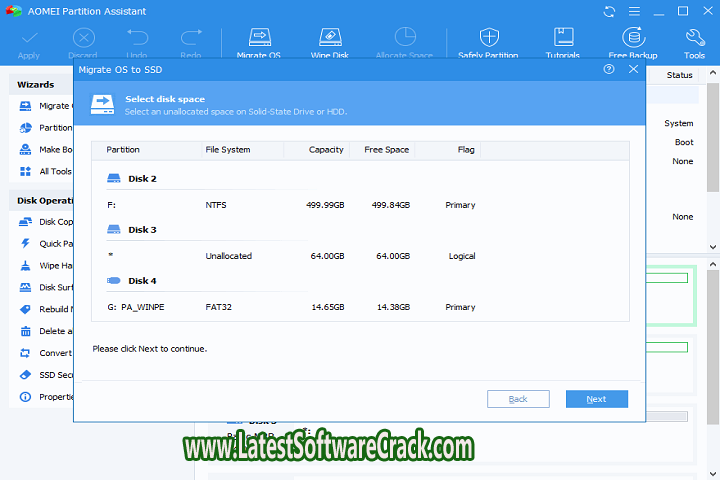
Task: Click the File System column header
Action: pos(242,150)
